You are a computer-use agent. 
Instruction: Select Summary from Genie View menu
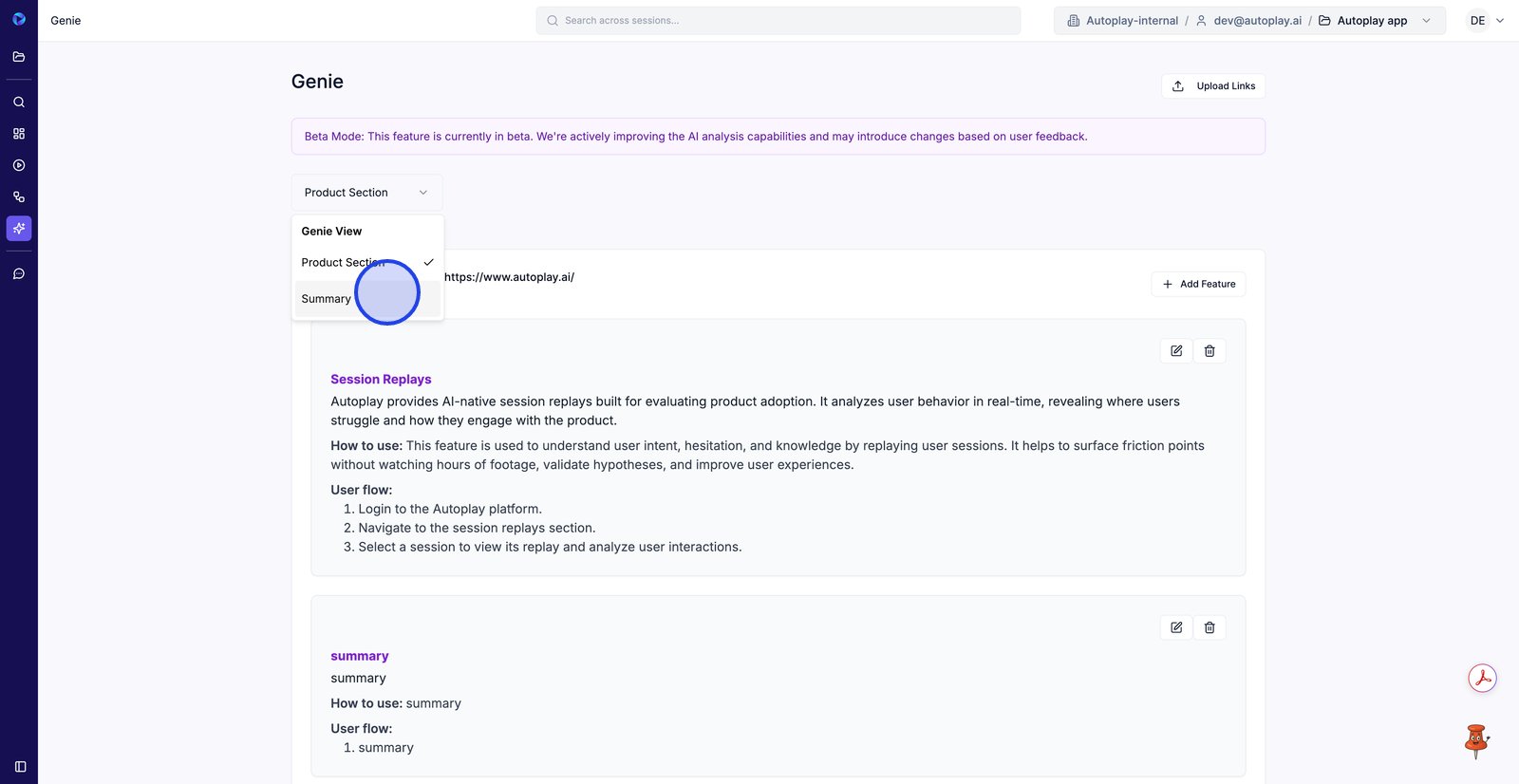(x=327, y=299)
